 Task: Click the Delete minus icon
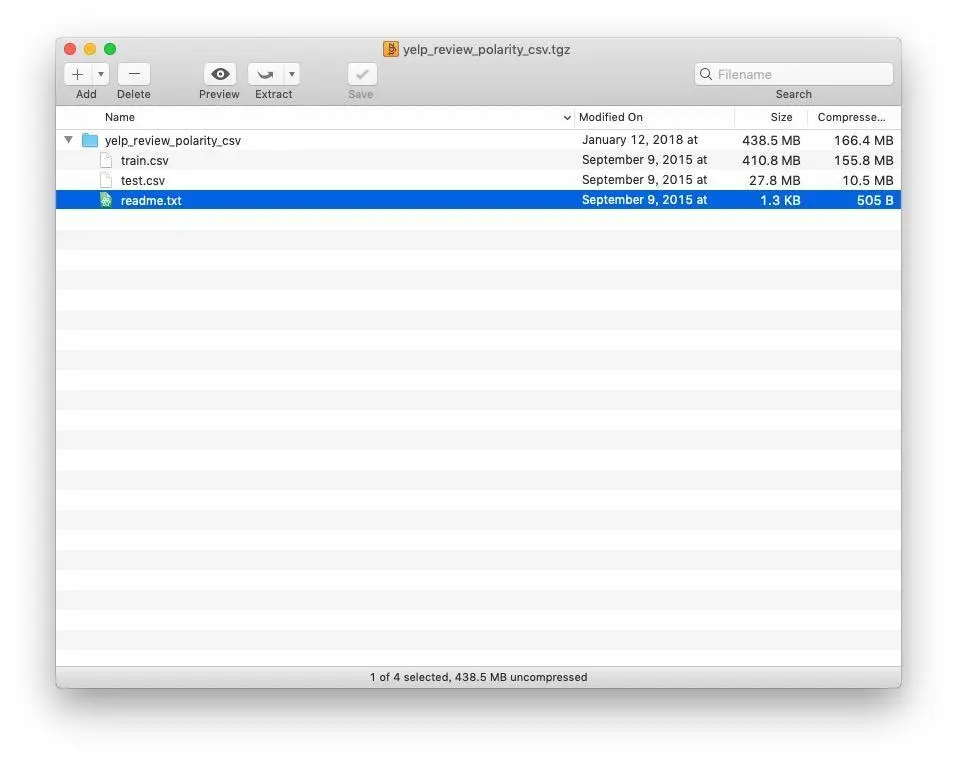(134, 74)
